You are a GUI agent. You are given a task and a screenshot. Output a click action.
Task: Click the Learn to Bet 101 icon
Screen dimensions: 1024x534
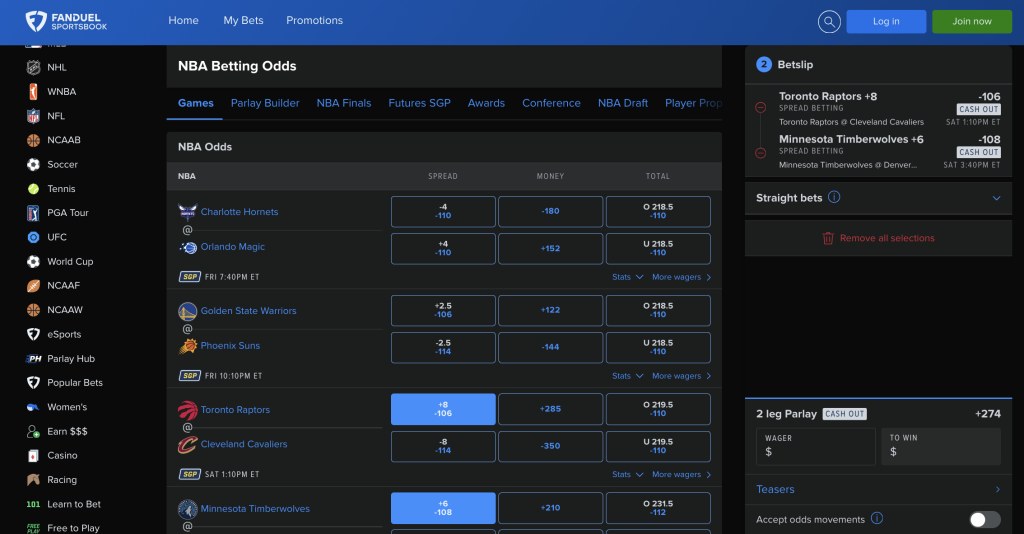click(33, 504)
